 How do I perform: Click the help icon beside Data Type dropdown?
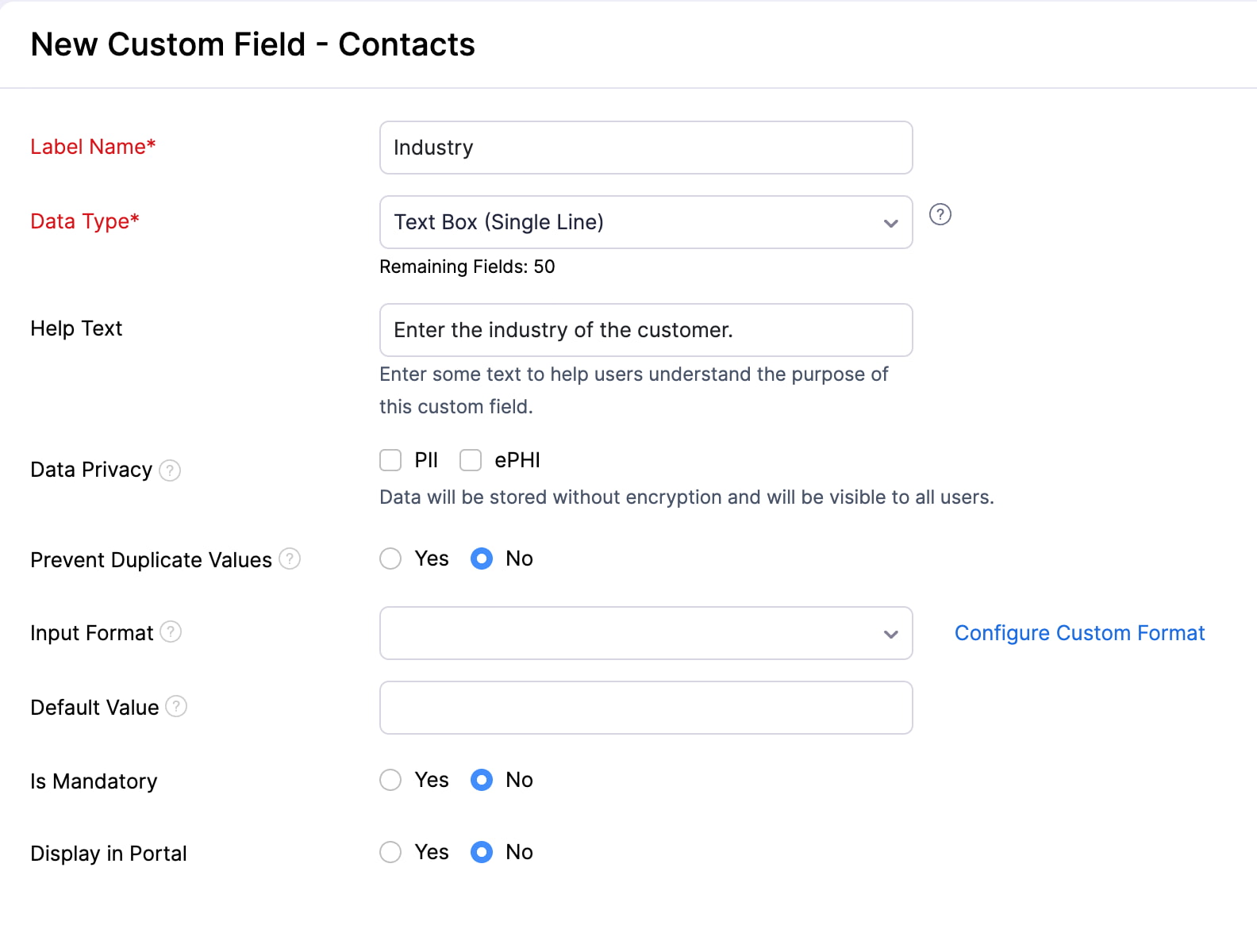tap(940, 214)
